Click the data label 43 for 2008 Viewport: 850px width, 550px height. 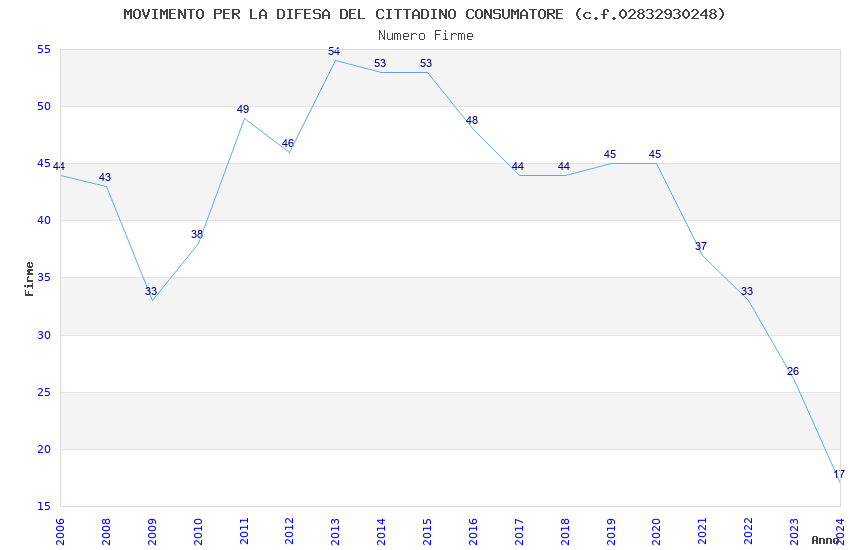click(105, 177)
